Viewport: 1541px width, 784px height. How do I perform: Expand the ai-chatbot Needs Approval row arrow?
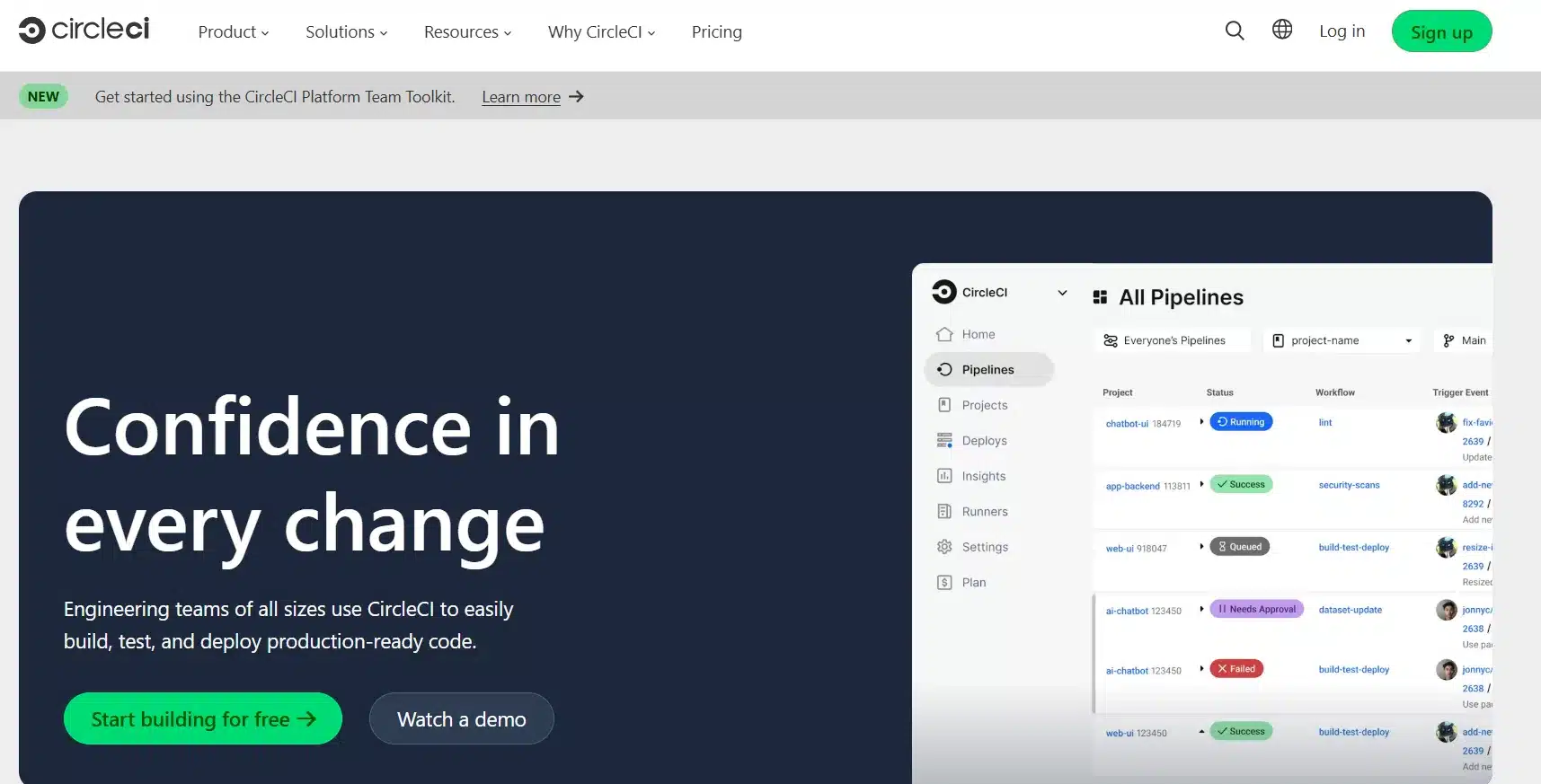coord(1201,609)
